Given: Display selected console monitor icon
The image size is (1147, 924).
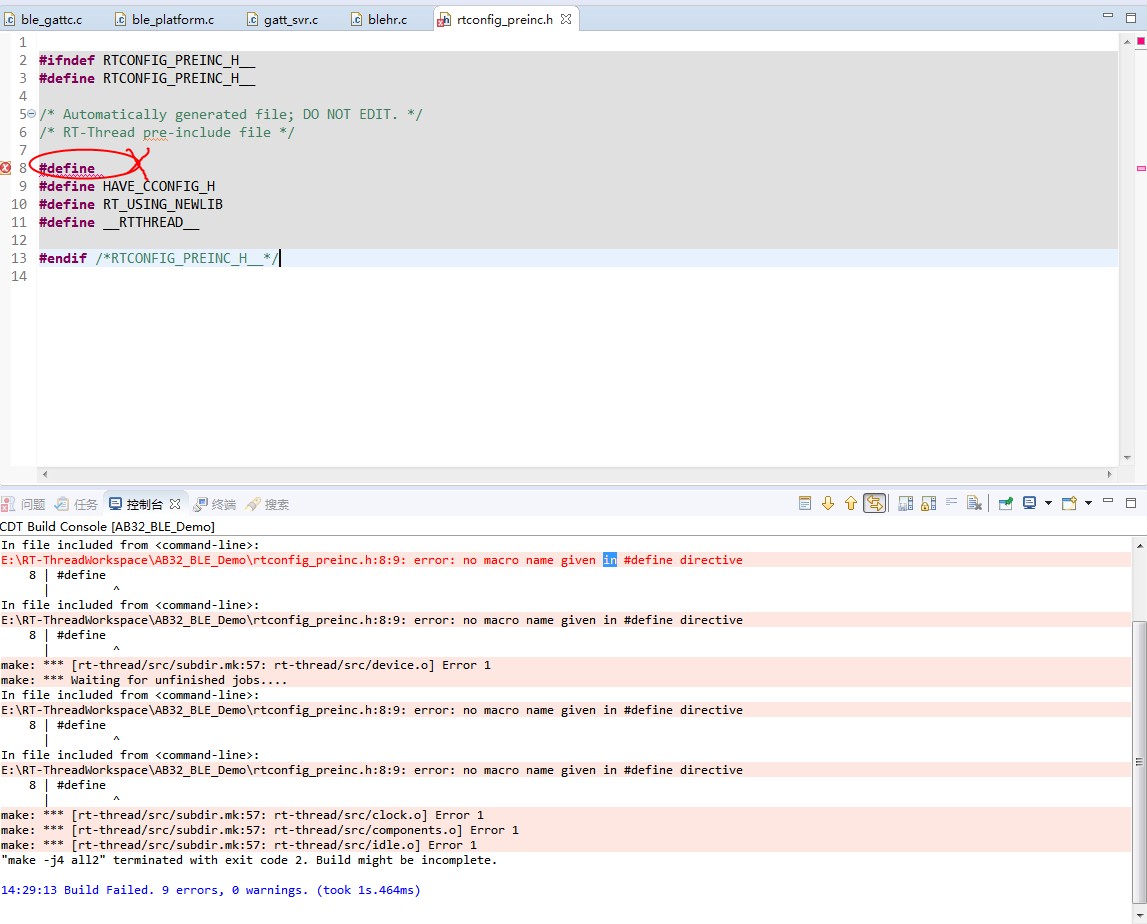Looking at the screenshot, I should [x=1030, y=503].
